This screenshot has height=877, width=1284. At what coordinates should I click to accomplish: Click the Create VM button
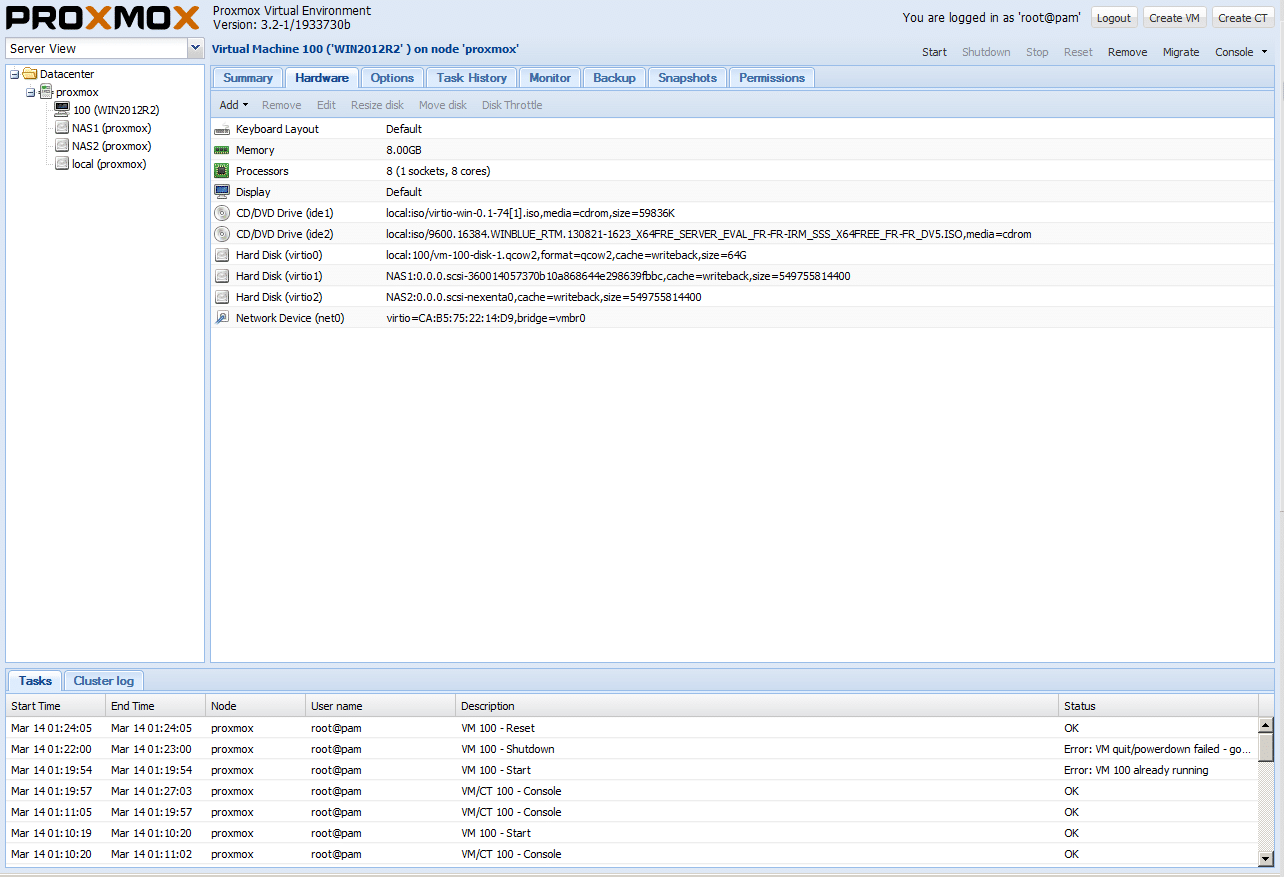(1174, 18)
